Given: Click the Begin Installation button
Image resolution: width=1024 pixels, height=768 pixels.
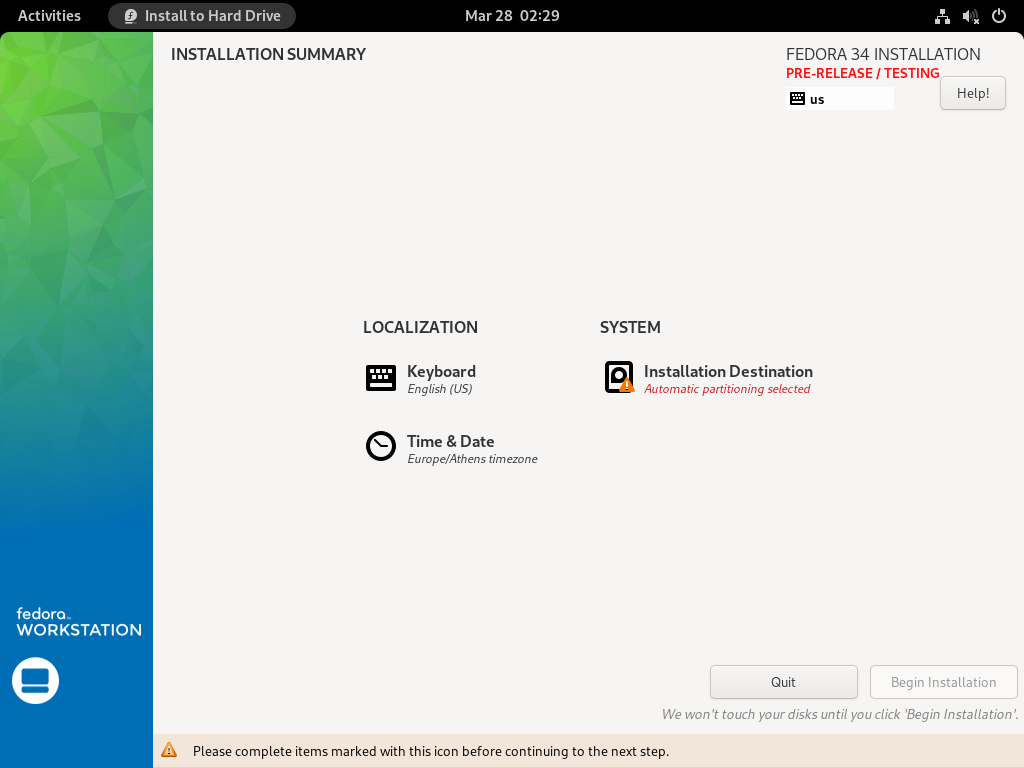Looking at the screenshot, I should 943,682.
